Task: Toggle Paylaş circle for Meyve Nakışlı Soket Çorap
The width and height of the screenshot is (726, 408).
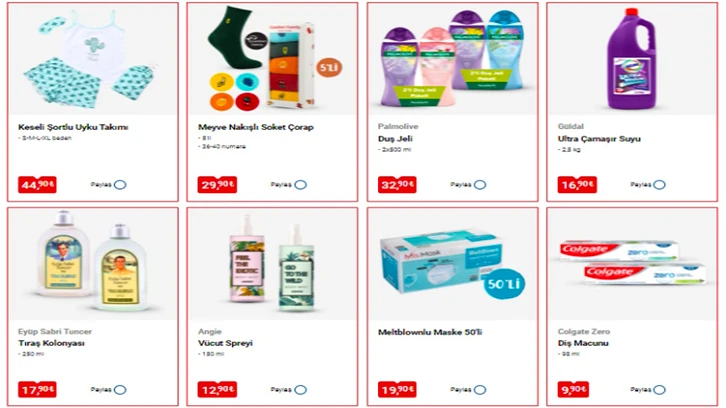Action: point(300,185)
